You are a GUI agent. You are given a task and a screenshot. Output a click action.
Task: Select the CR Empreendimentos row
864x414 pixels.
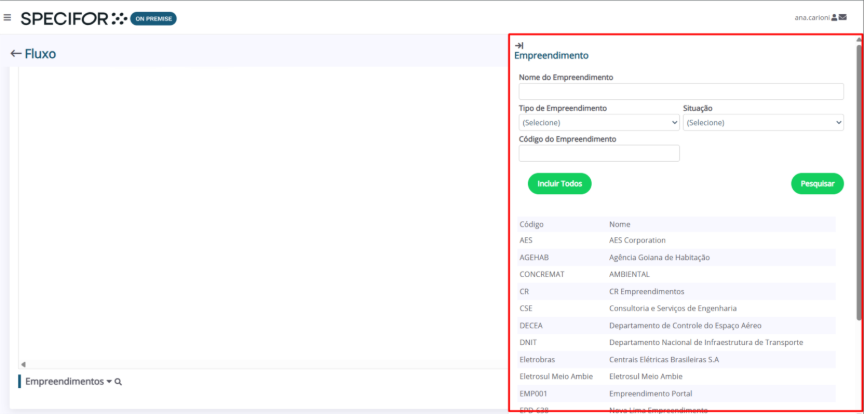[x=676, y=291]
